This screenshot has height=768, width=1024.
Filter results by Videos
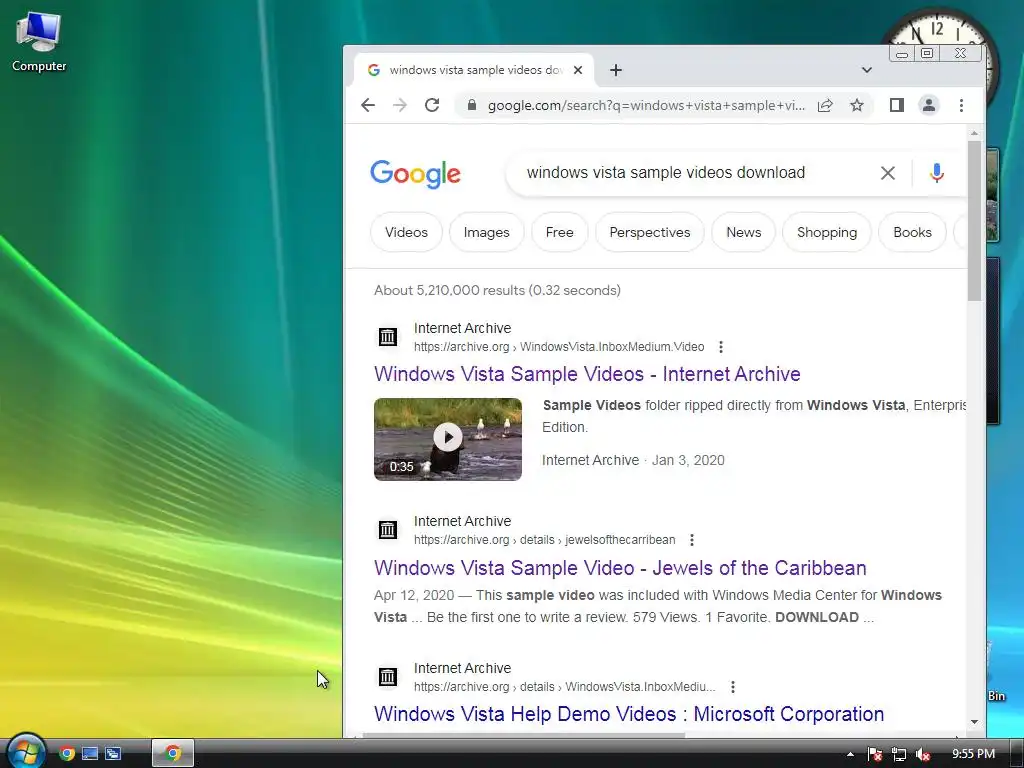click(406, 232)
